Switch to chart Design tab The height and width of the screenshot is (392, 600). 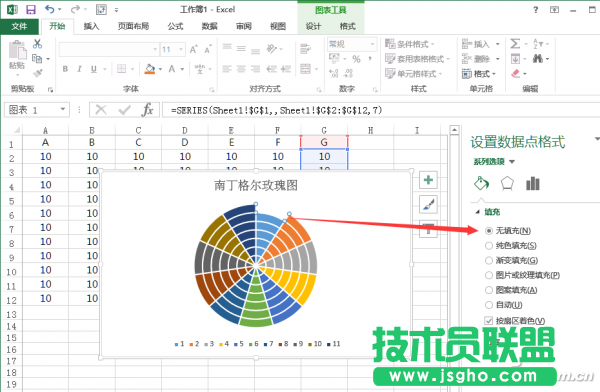click(x=313, y=26)
